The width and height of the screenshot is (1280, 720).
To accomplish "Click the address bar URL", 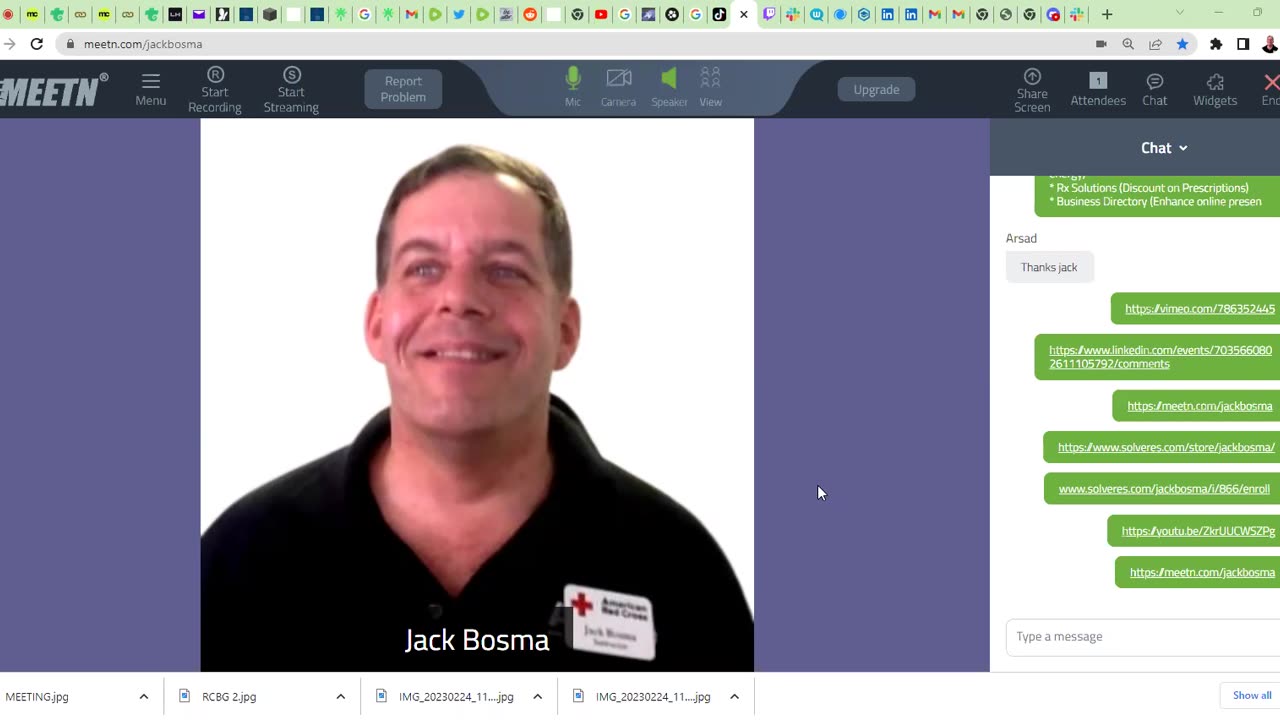I will [x=143, y=44].
